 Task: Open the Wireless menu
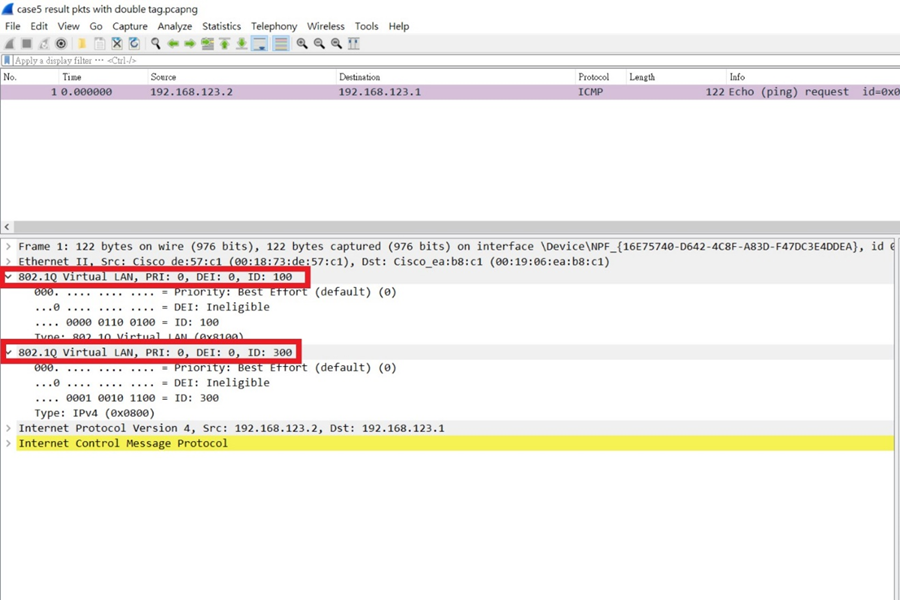(325, 26)
